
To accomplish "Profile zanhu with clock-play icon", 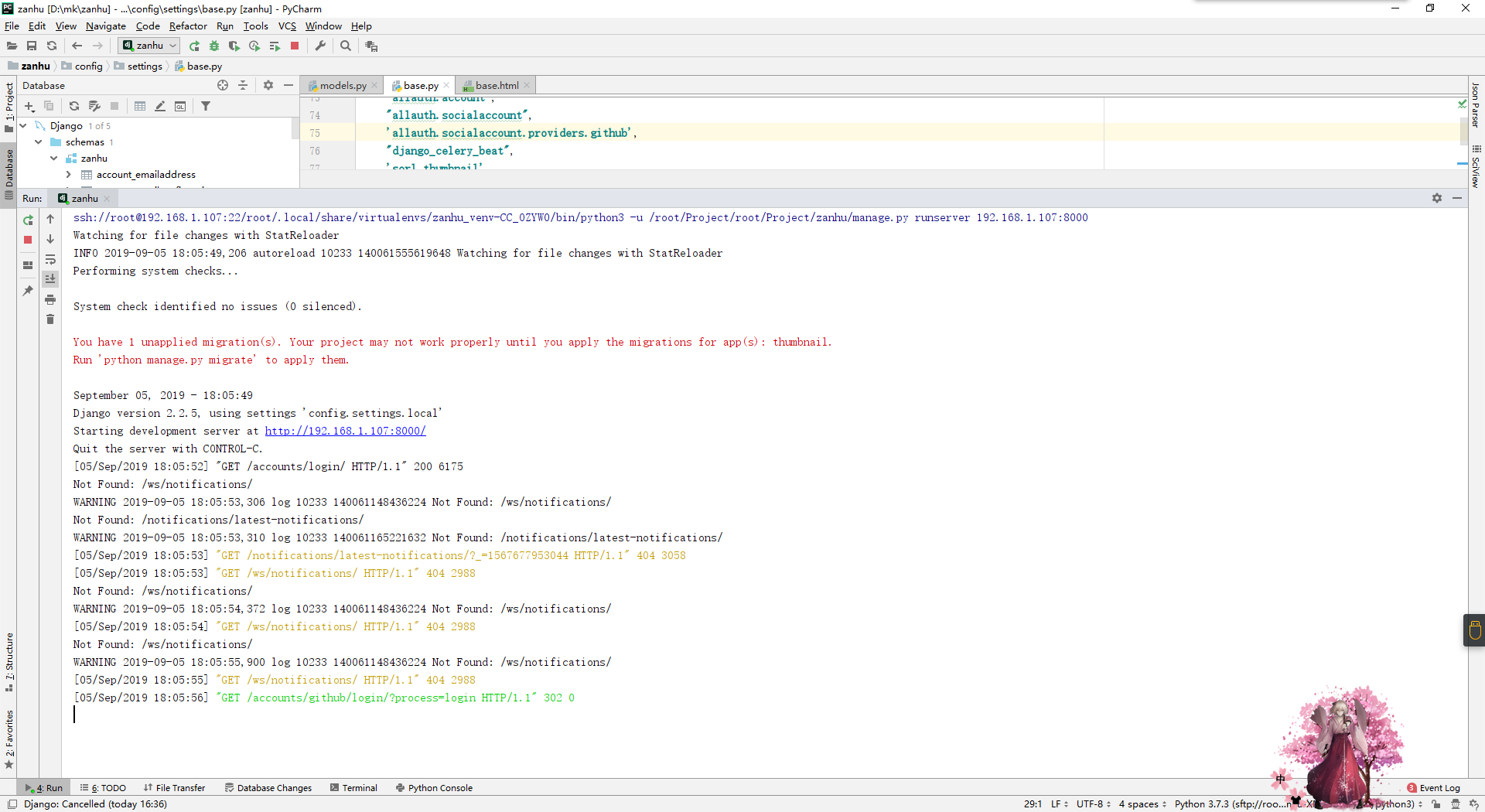I will pyautogui.click(x=254, y=46).
